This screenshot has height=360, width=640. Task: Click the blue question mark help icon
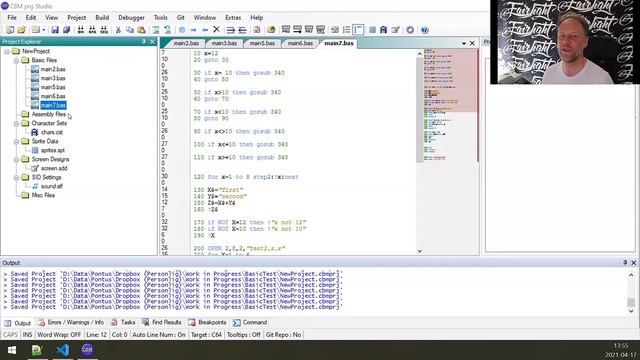pos(424,30)
